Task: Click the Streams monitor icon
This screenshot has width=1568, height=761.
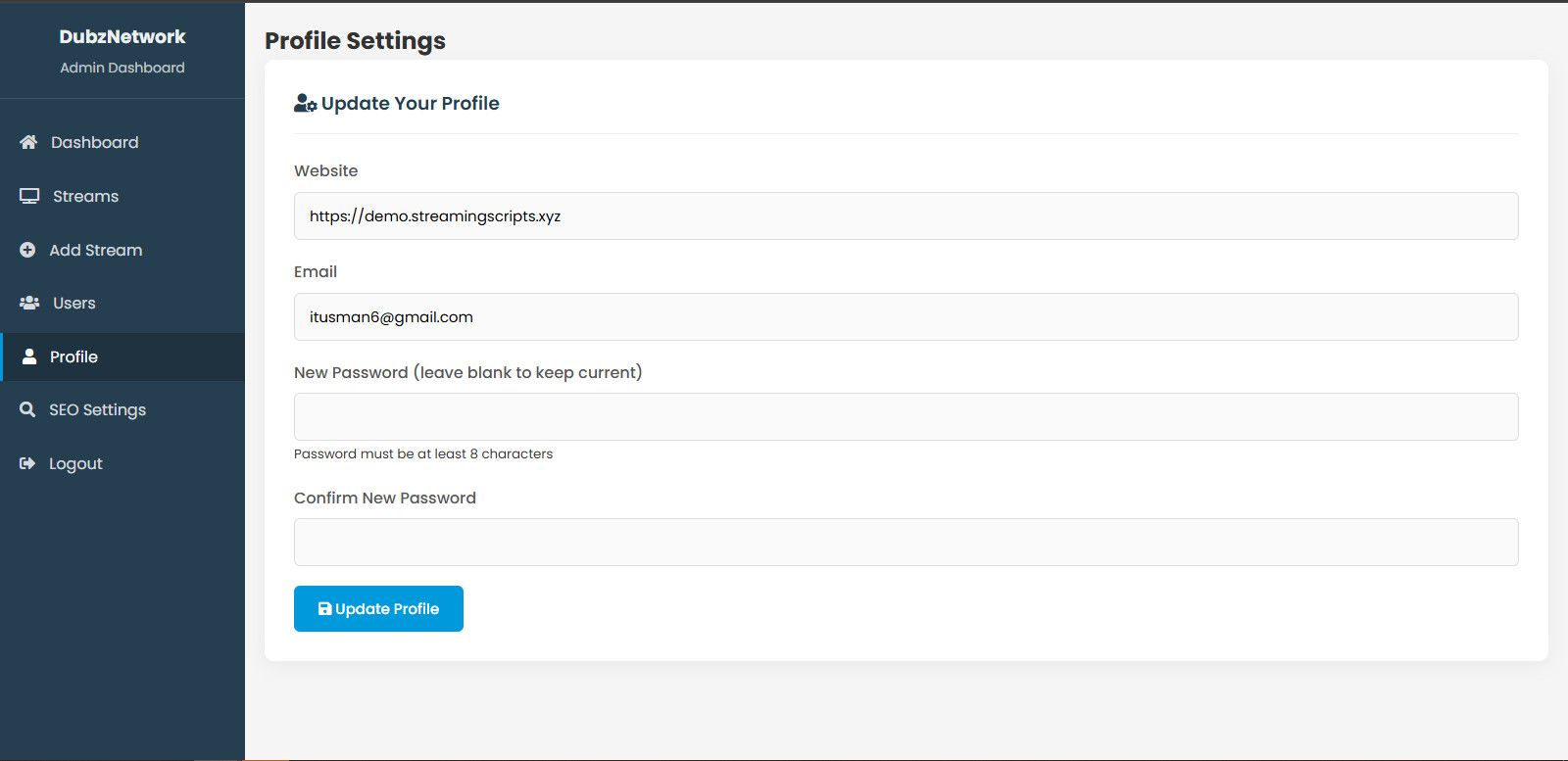Action: 29,196
